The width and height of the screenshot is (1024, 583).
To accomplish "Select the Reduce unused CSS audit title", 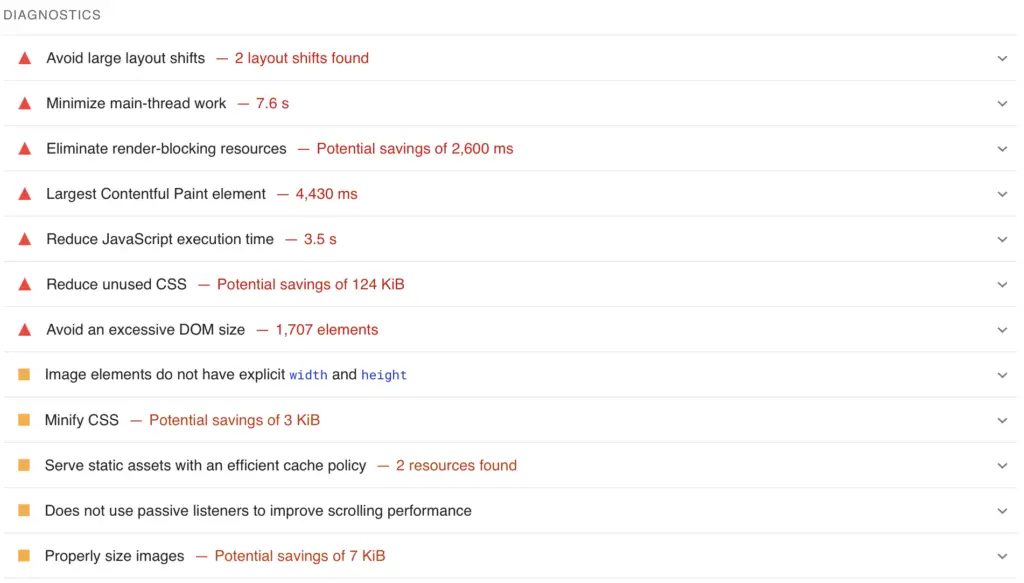I will (x=116, y=285).
